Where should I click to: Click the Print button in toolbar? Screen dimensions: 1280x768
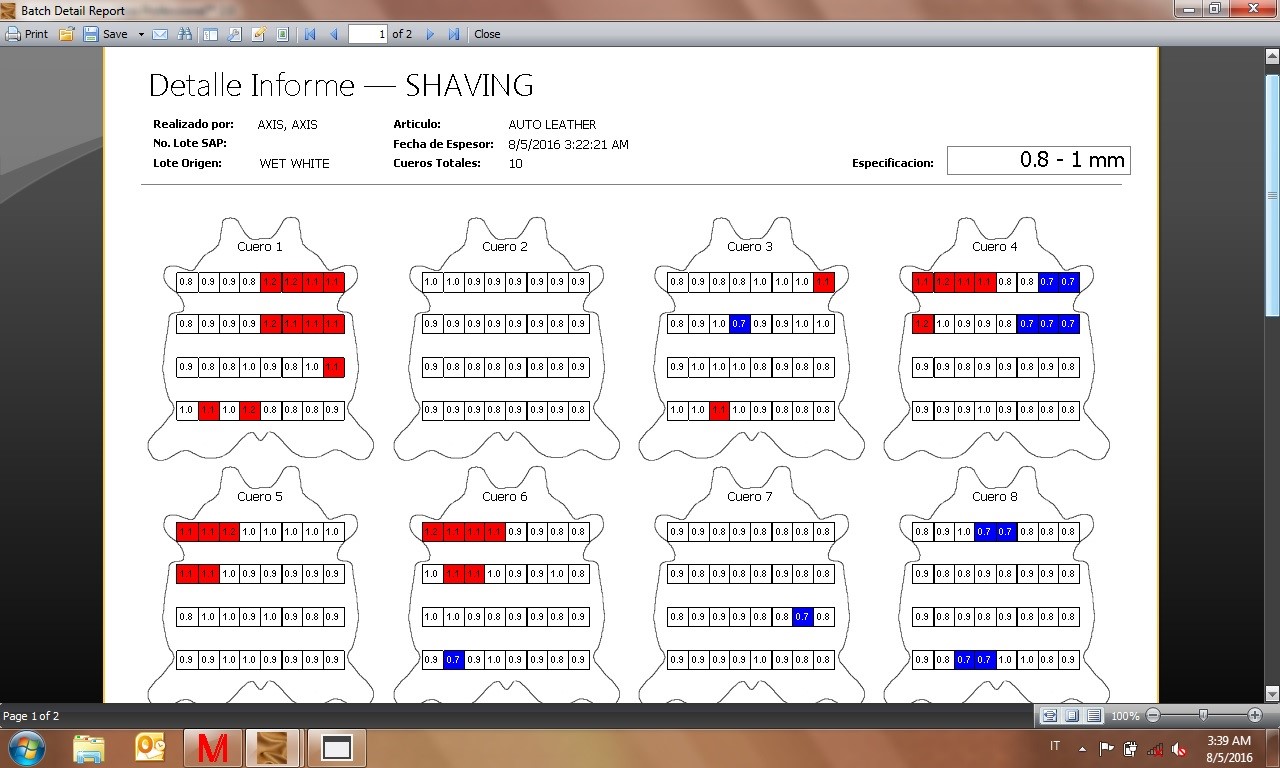[27, 34]
